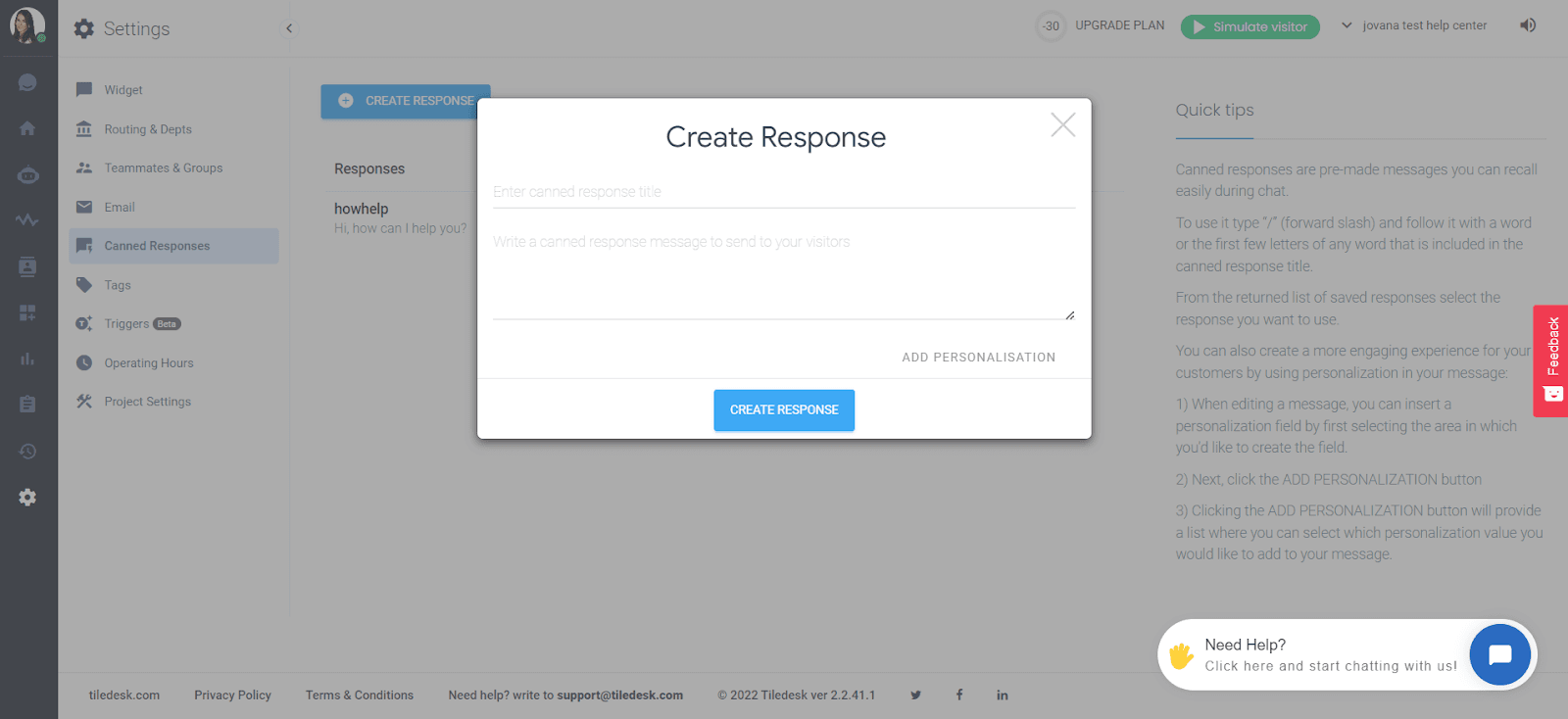
Task: Click the blue CREATE RESPONSE button in dialog
Action: (784, 410)
